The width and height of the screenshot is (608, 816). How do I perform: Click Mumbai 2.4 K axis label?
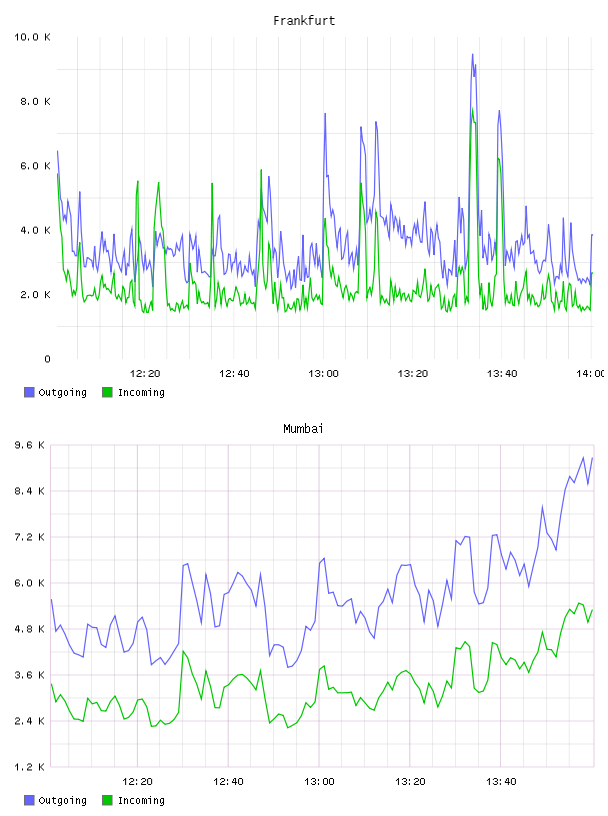pos(30,721)
